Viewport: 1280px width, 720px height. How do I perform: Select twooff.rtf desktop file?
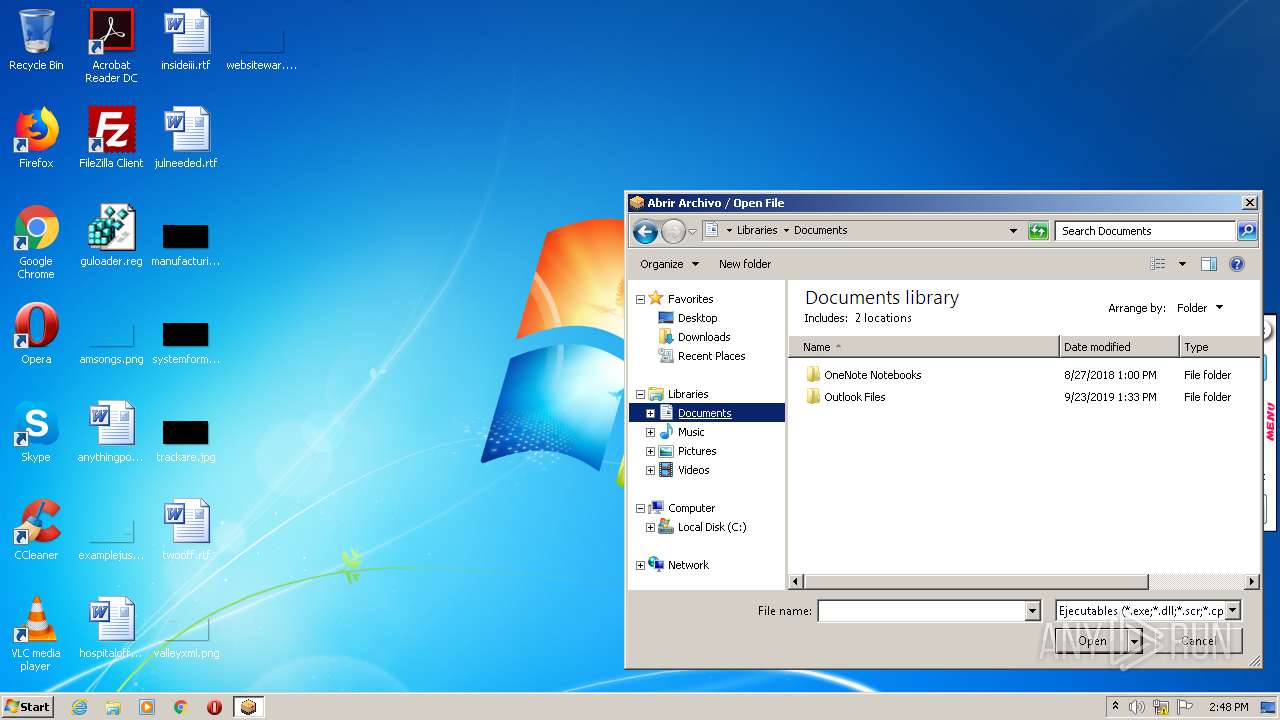[x=186, y=530]
